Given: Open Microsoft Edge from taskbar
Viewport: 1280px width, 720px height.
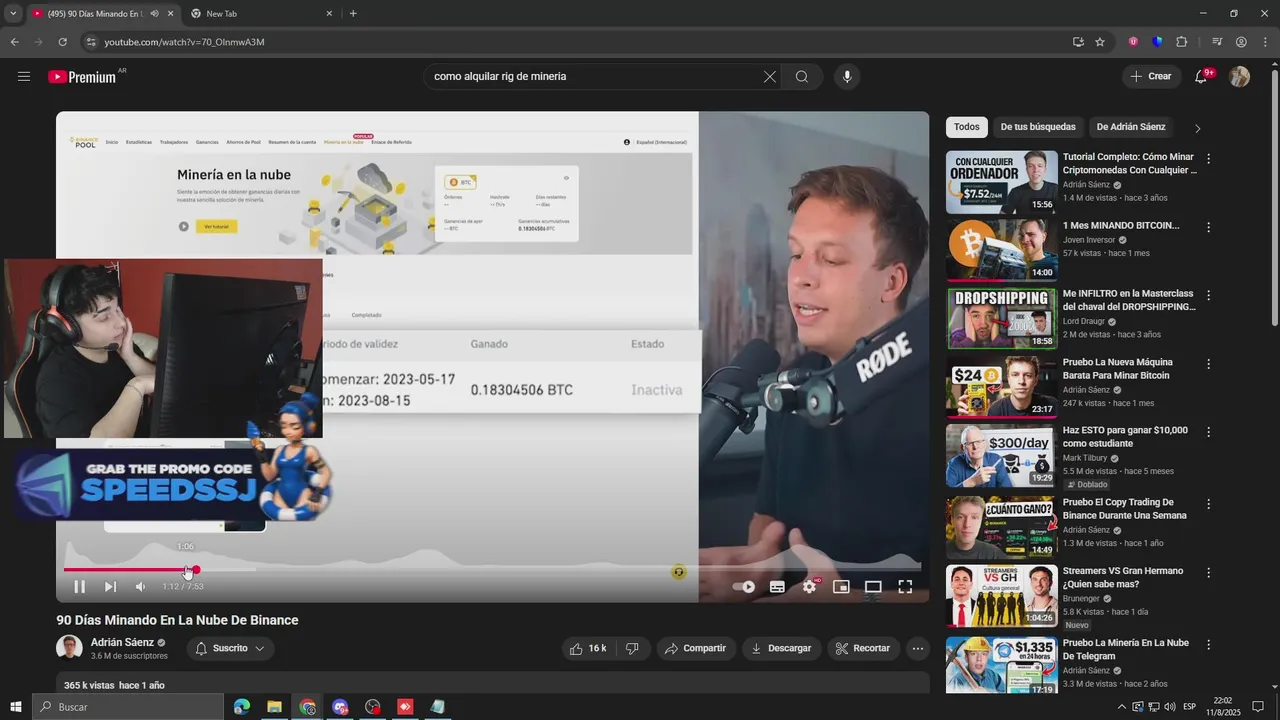Looking at the screenshot, I should pos(242,707).
